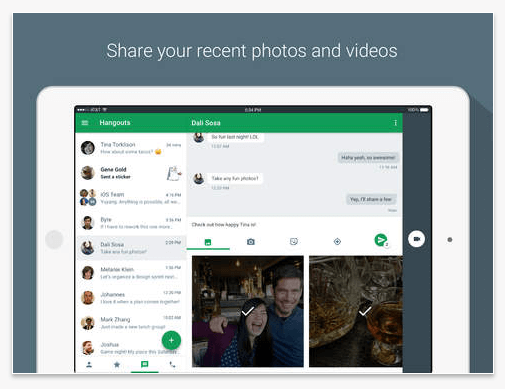The image size is (505, 389).
Task: Click the 'So fun last night! LOL' message bubble
Action: tap(235, 137)
